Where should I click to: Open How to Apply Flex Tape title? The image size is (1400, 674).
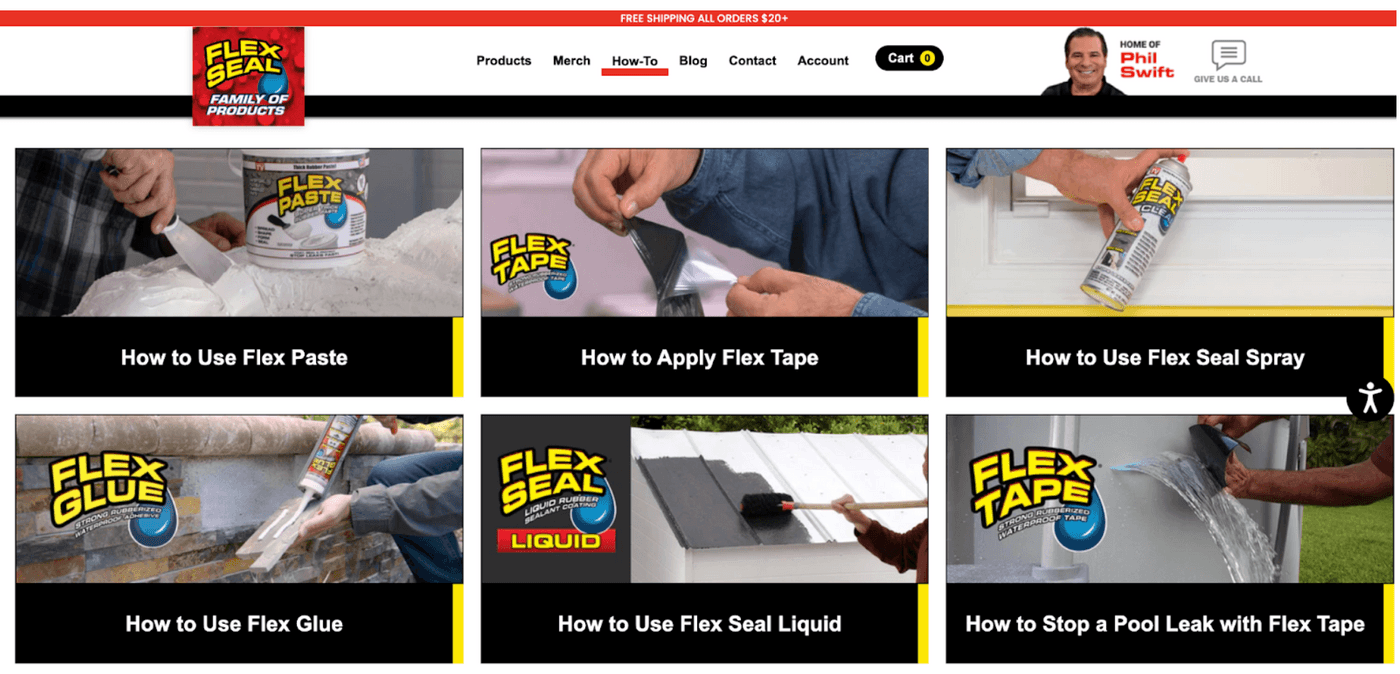700,357
